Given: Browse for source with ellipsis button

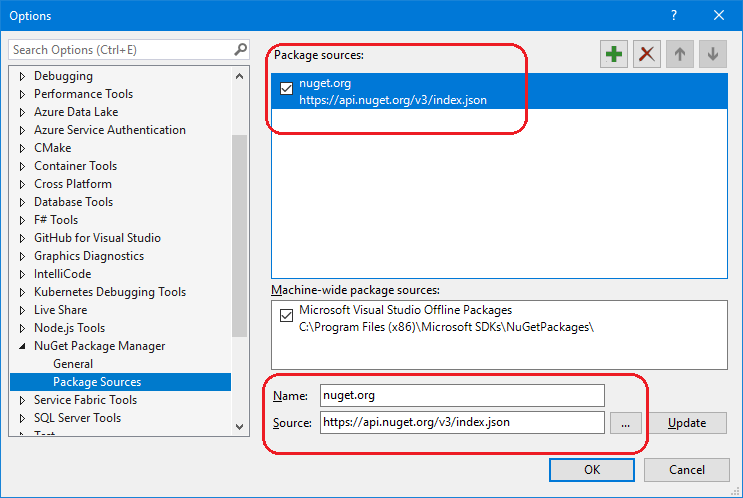Looking at the screenshot, I should coord(625,423).
